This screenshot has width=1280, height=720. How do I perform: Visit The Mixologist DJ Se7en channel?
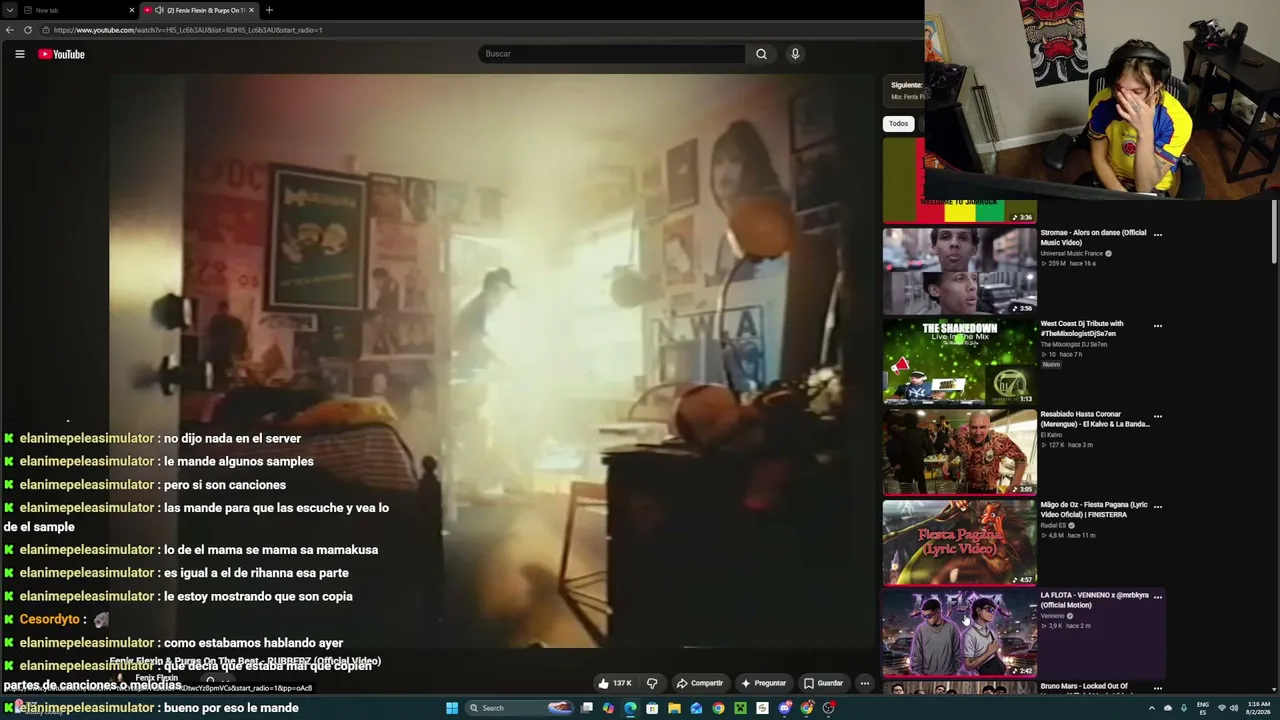click(x=1074, y=345)
